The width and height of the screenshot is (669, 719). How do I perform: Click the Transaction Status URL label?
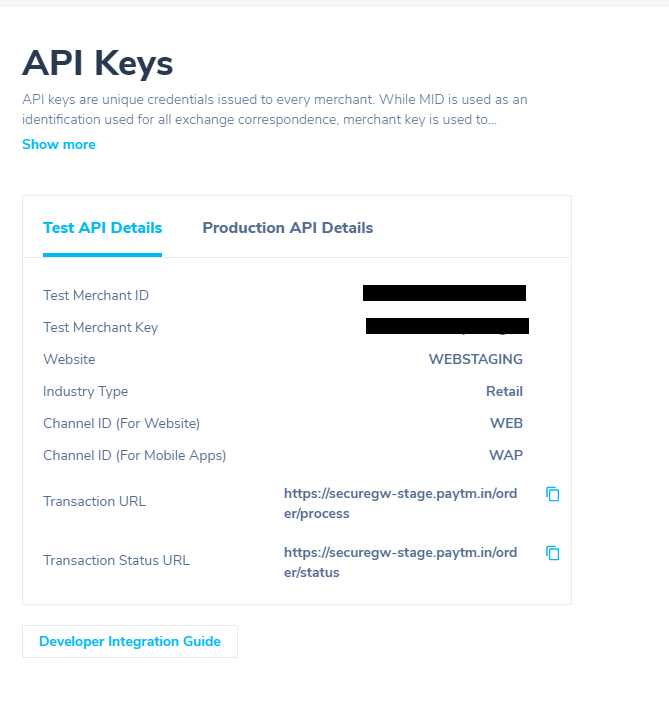[116, 560]
